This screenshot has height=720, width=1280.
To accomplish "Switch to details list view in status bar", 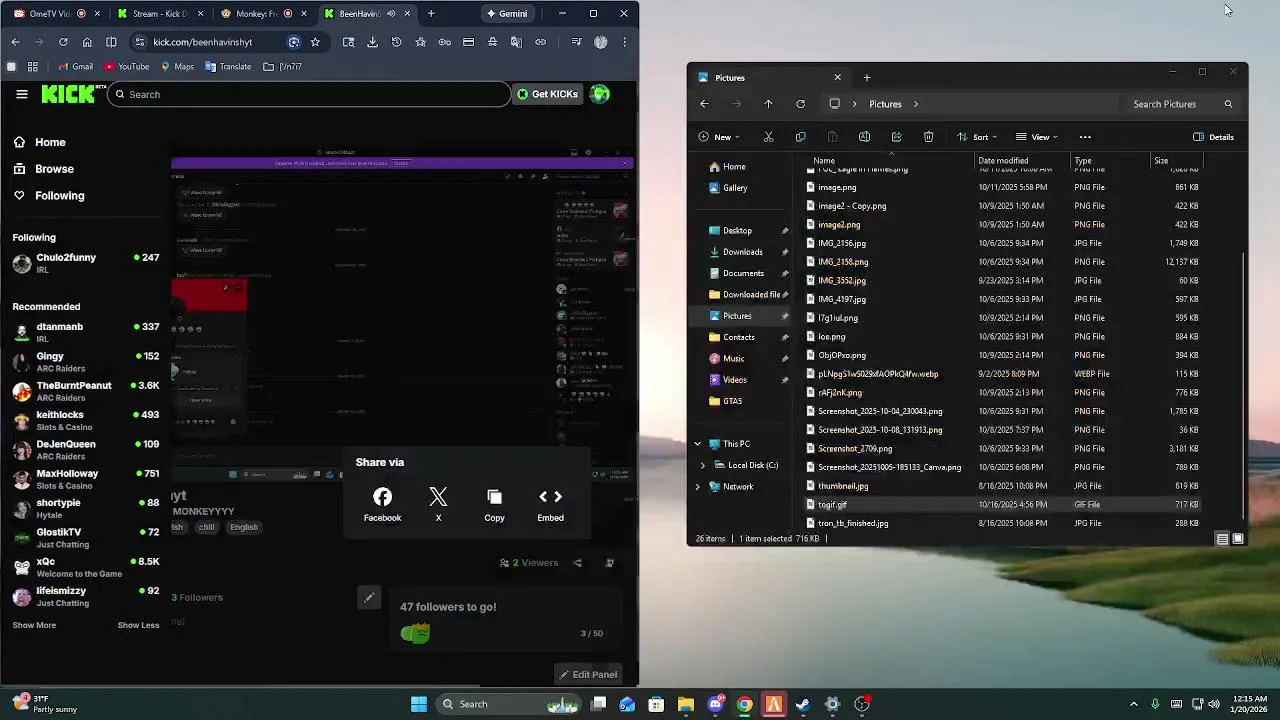I will coord(1222,539).
